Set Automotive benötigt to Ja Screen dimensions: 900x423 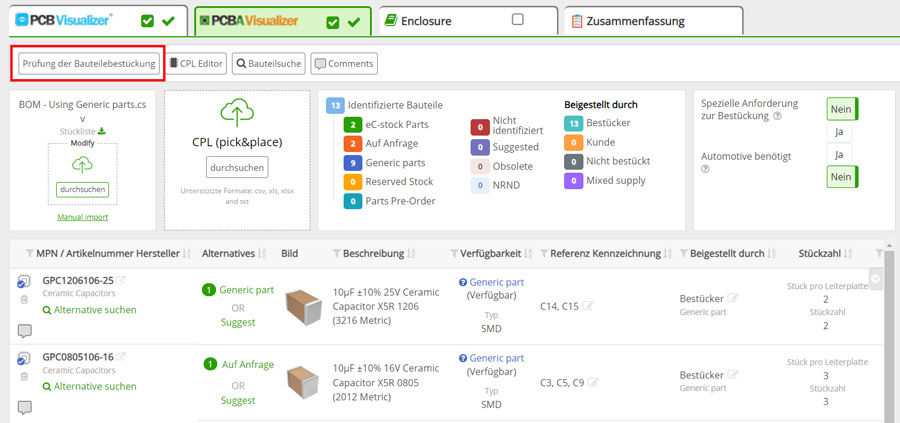[839, 154]
